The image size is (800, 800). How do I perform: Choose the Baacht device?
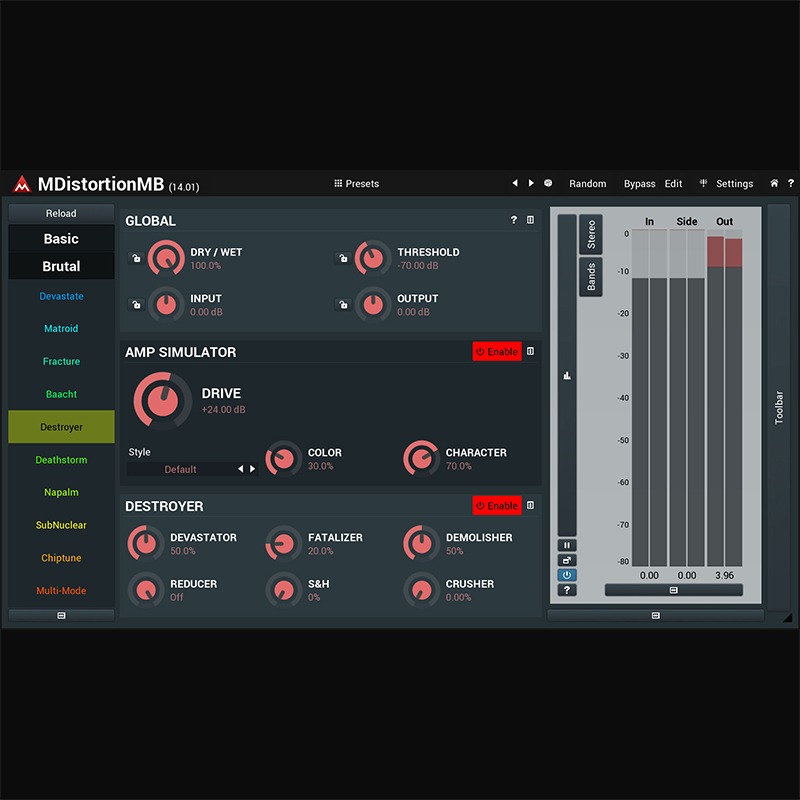(61, 394)
